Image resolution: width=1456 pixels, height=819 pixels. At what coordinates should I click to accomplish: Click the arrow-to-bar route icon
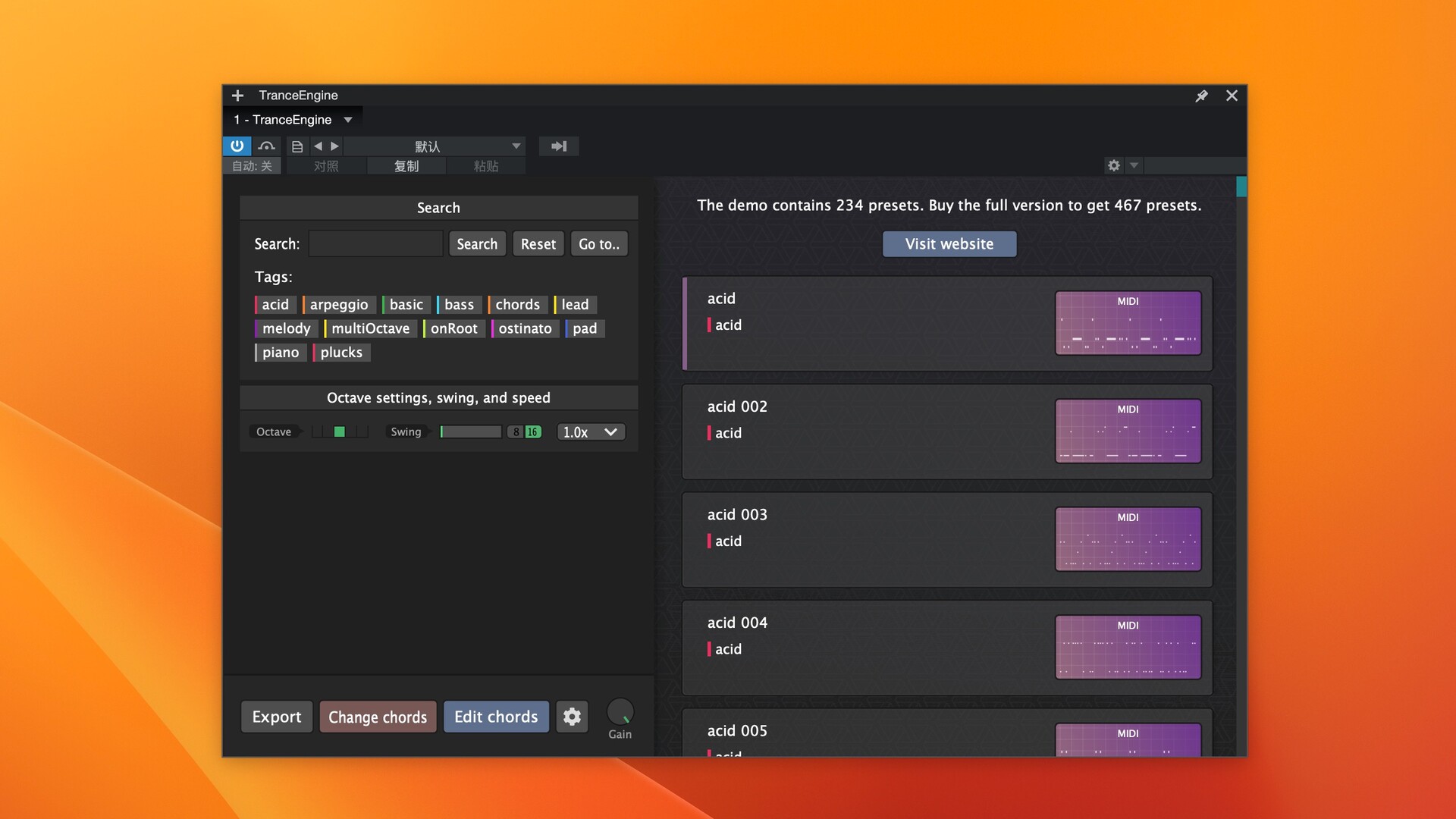559,146
